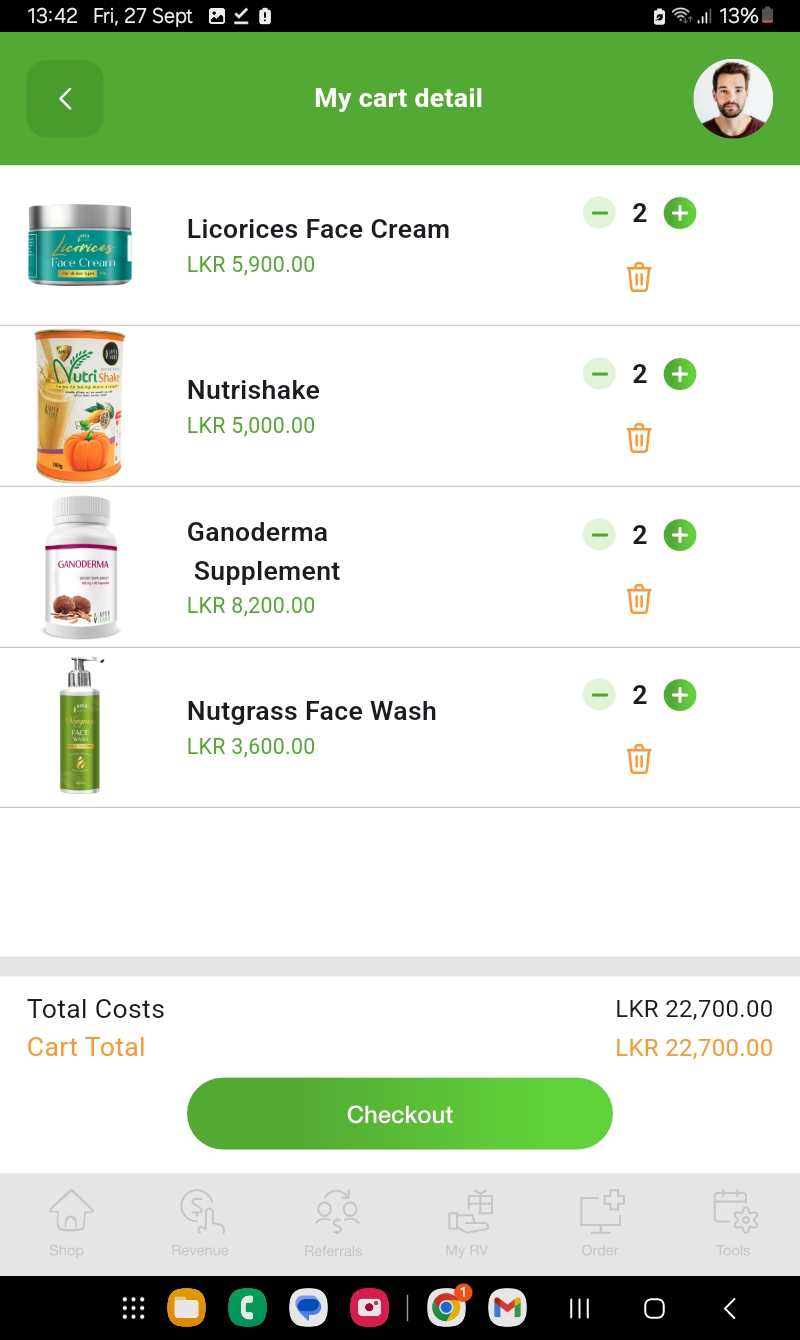This screenshot has width=800, height=1340.
Task: Decrease Nutgrass Face Wash quantity
Action: 599,695
